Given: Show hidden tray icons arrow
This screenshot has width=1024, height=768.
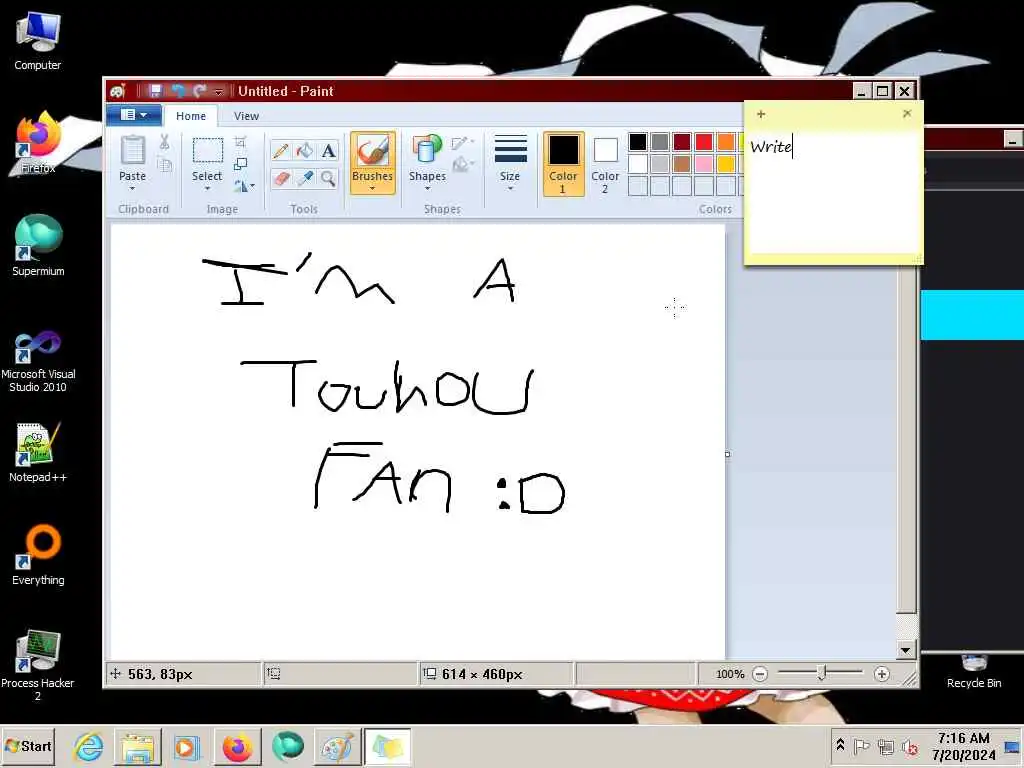Looking at the screenshot, I should (840, 745).
